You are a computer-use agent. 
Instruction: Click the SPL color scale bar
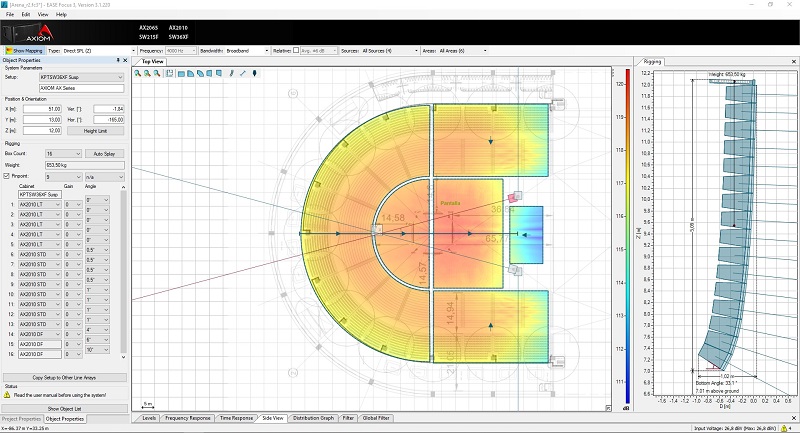coord(628,237)
